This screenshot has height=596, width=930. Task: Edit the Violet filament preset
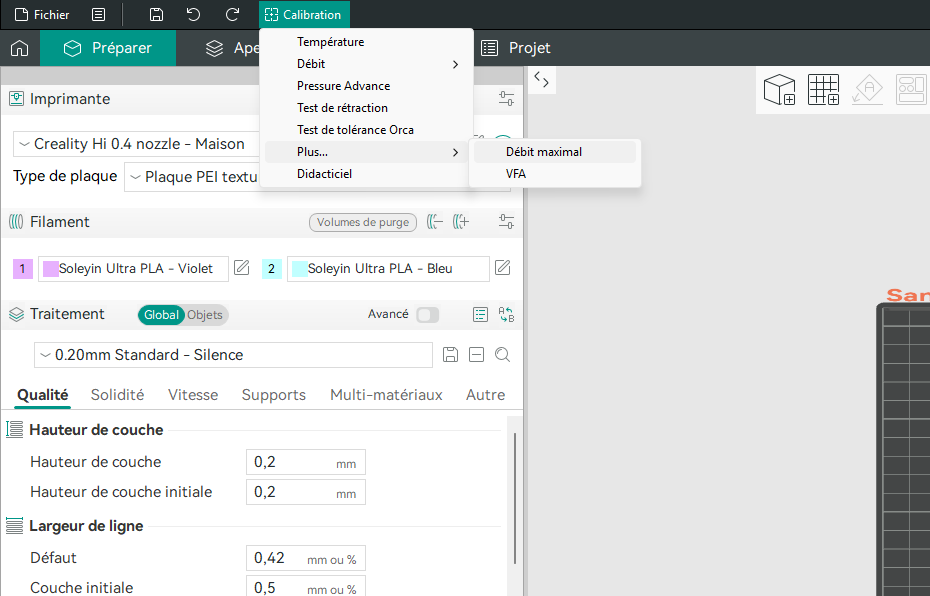tap(241, 268)
